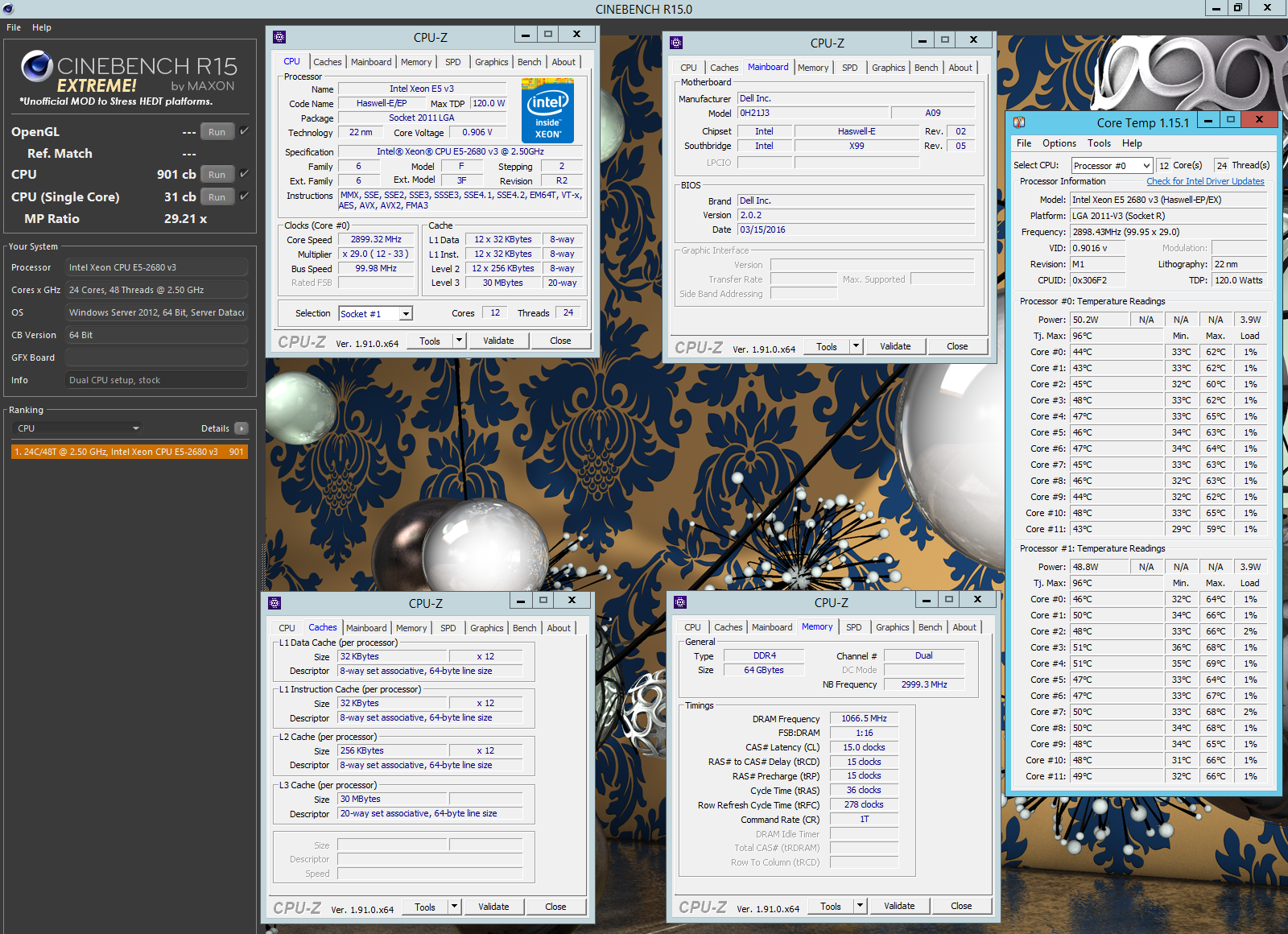Select the Bench tab in the CPU-Z Memory window
Screen dimensions: 1288x934
[931, 627]
